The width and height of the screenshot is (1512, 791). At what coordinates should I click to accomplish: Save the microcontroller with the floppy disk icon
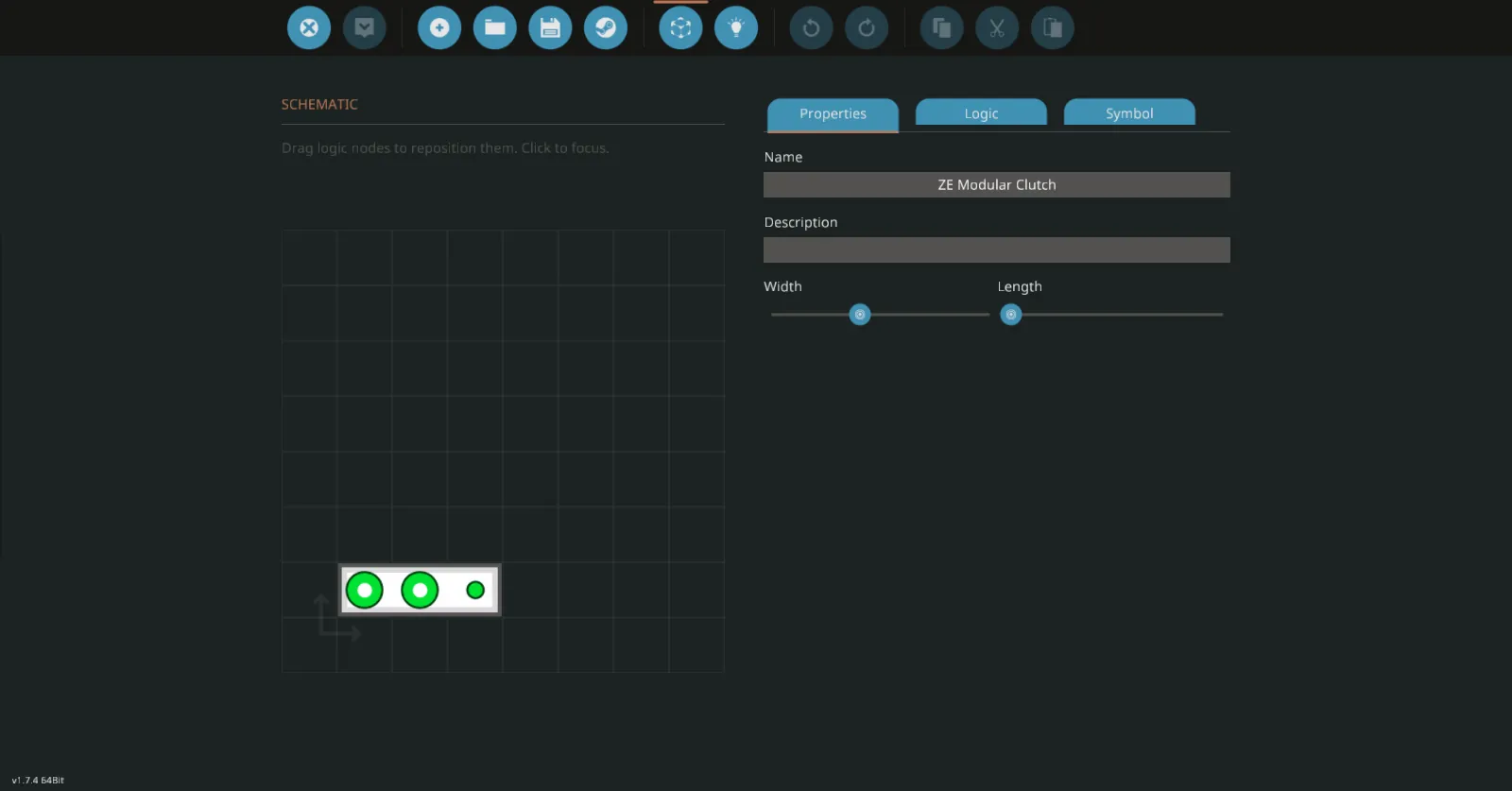point(550,27)
